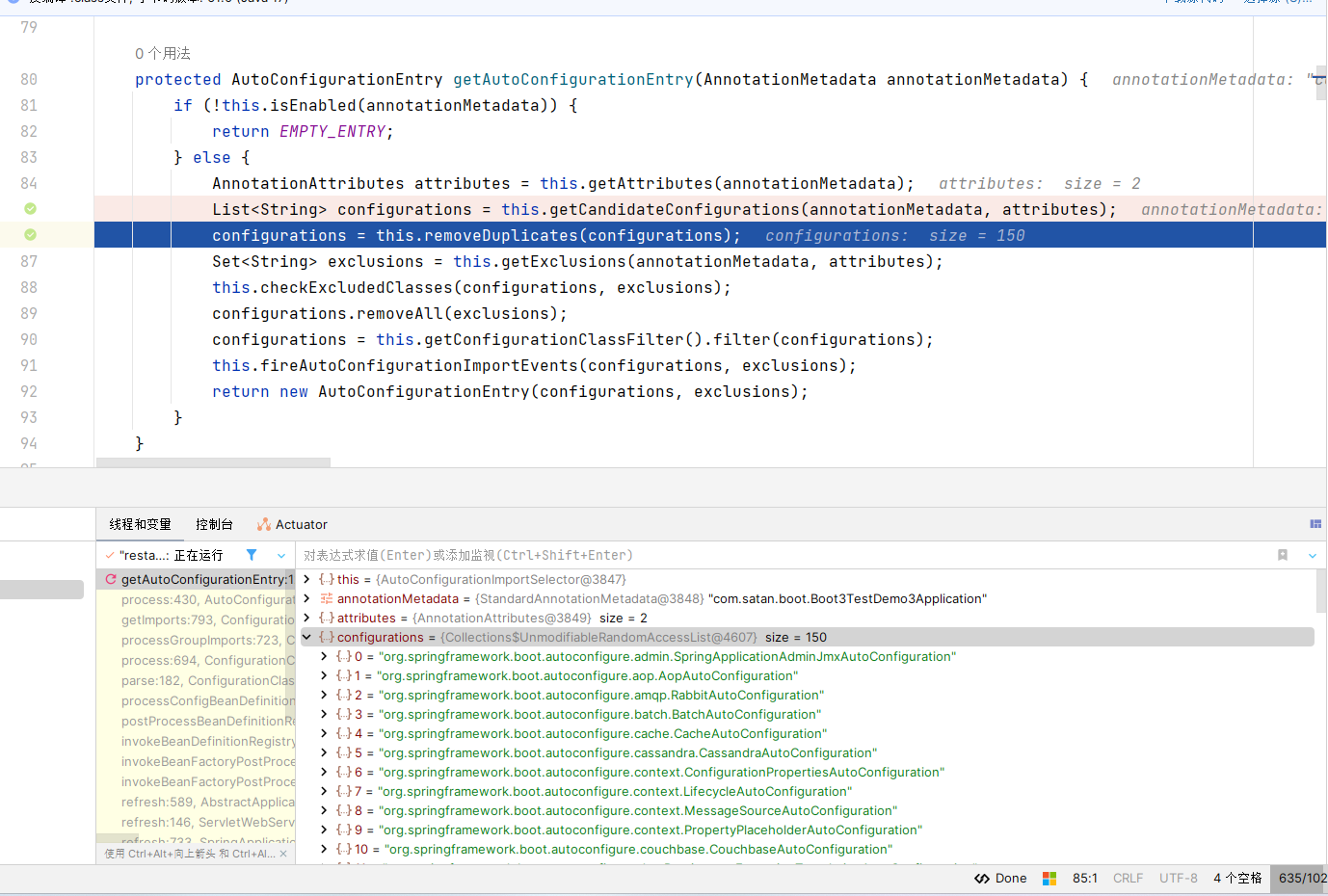Expand configurations element 3 BatchAutoConfiguration
Screen dimensions: 1328x896
click(x=324, y=714)
